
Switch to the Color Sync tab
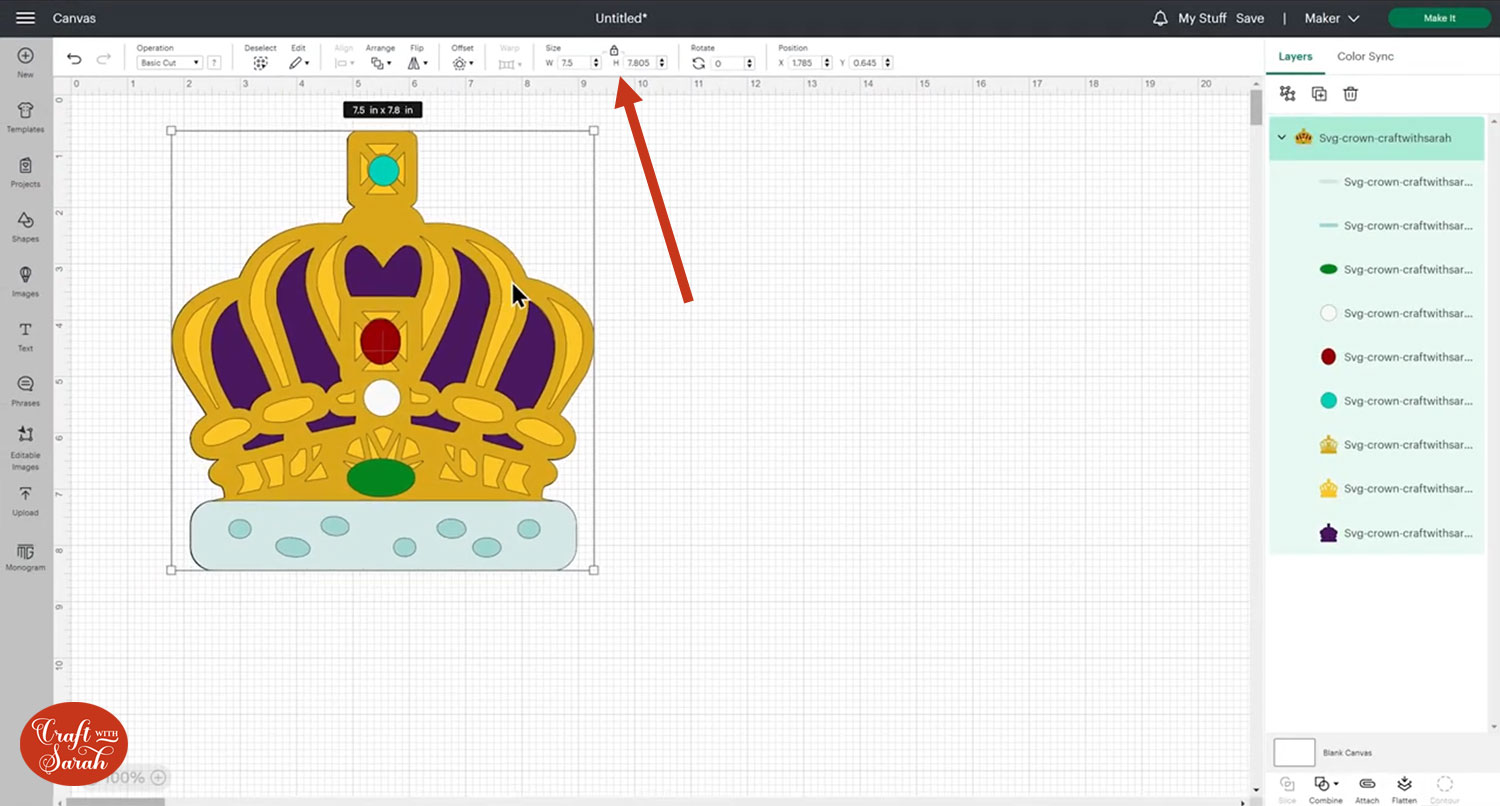(x=1365, y=57)
